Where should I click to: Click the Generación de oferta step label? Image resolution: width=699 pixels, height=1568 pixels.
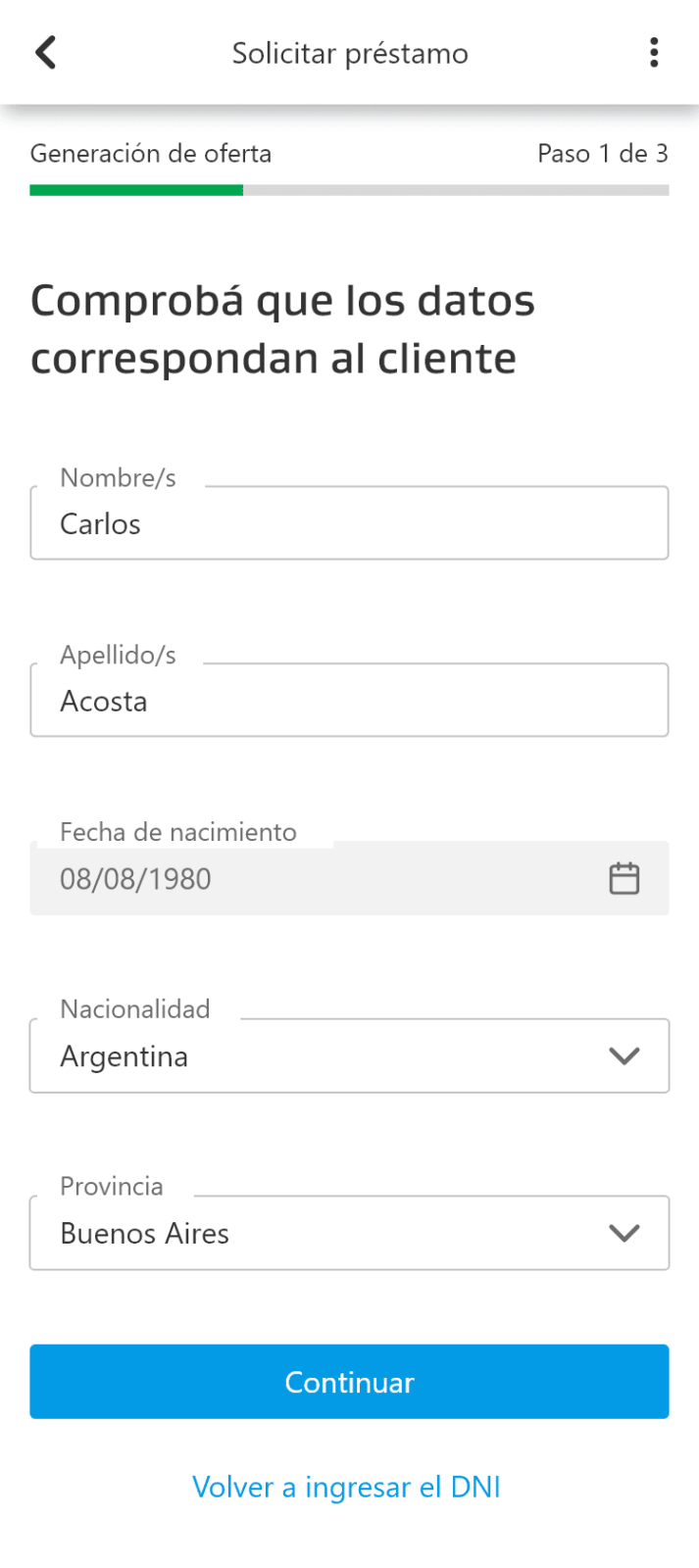point(151,154)
